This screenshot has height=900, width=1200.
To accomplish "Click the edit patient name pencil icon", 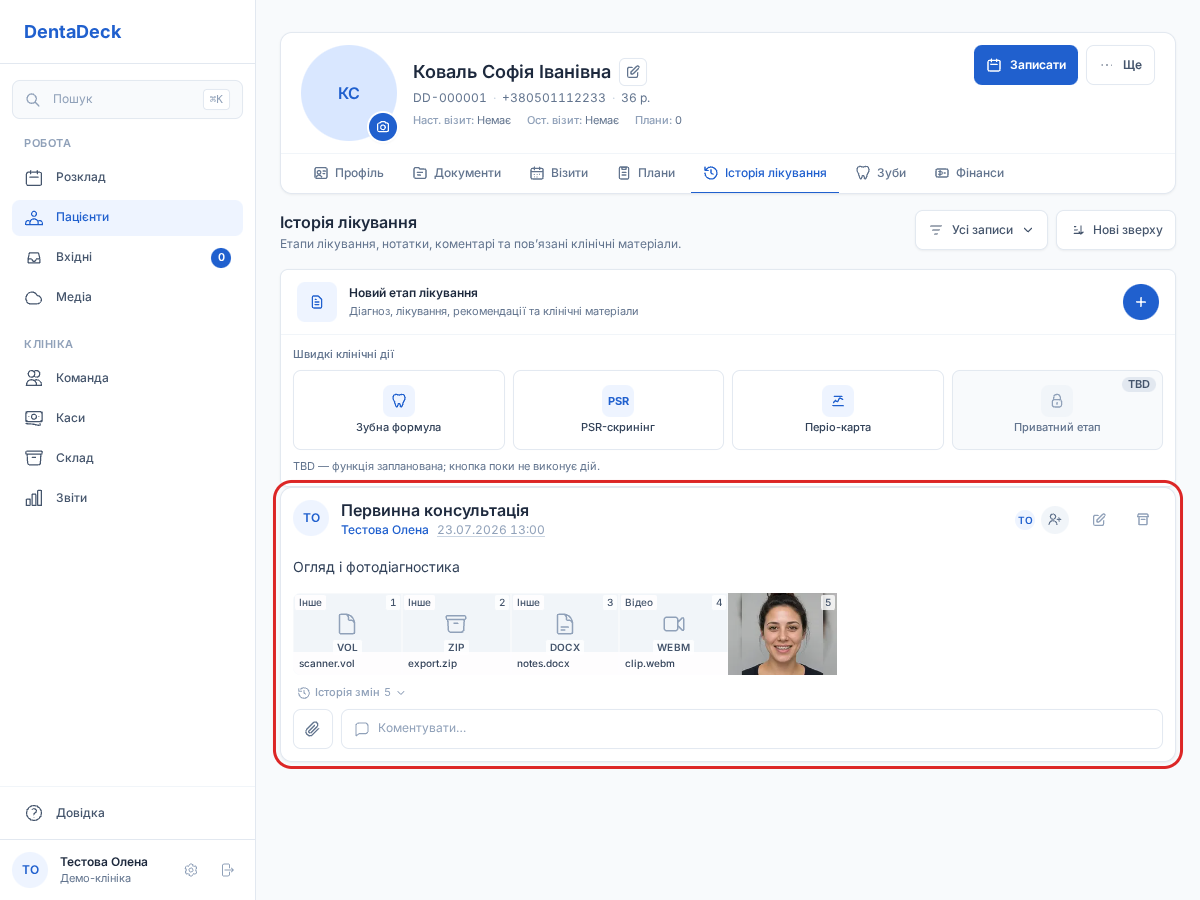I will (633, 72).
